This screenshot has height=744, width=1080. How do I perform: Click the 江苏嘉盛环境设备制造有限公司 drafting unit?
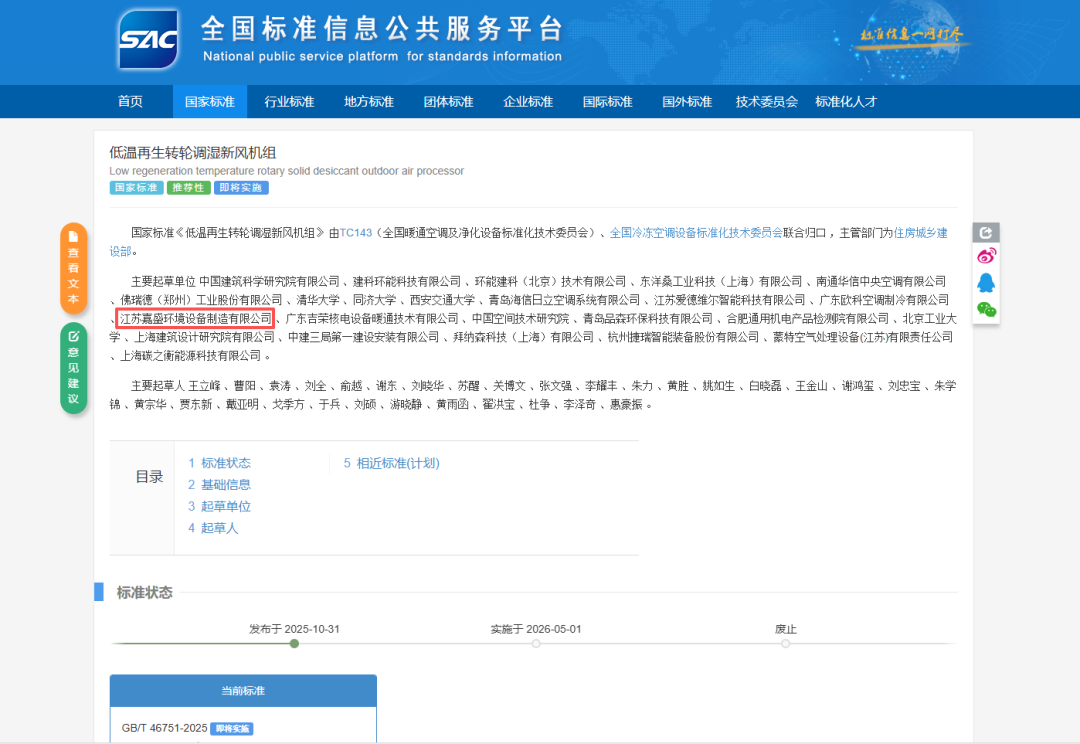(x=196, y=318)
